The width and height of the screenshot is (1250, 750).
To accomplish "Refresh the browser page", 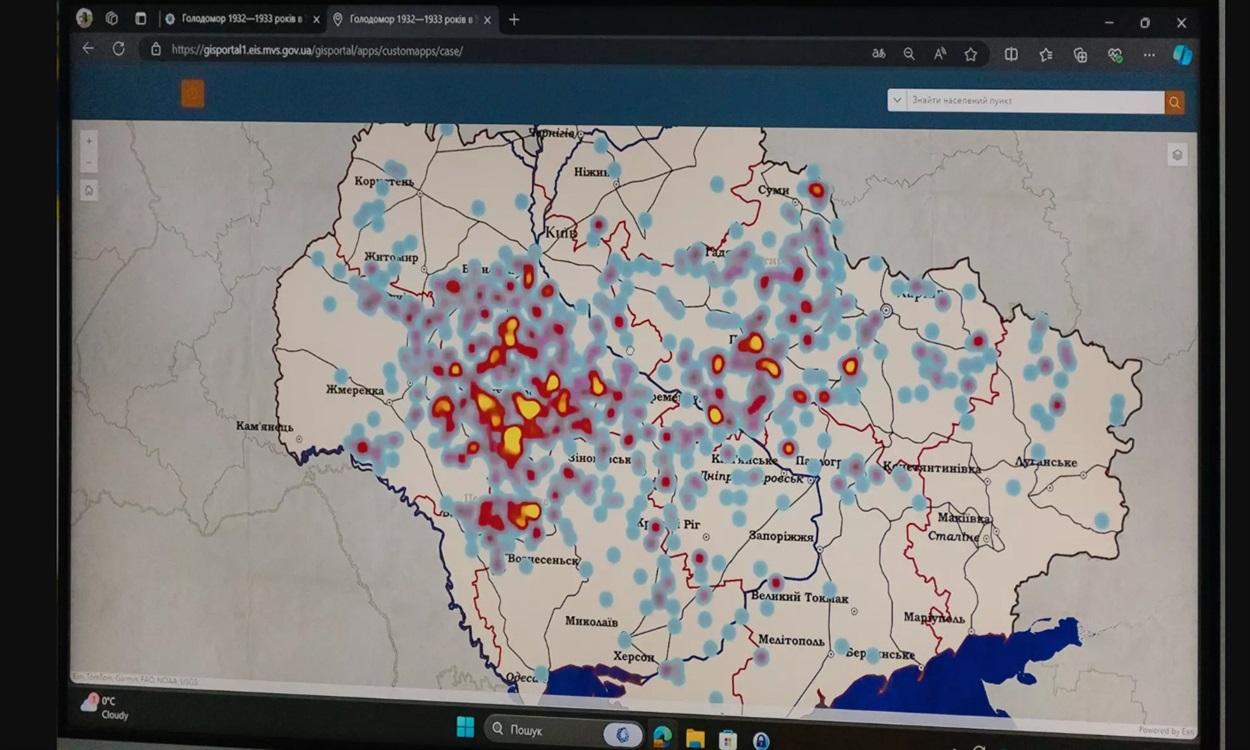I will 118,49.
